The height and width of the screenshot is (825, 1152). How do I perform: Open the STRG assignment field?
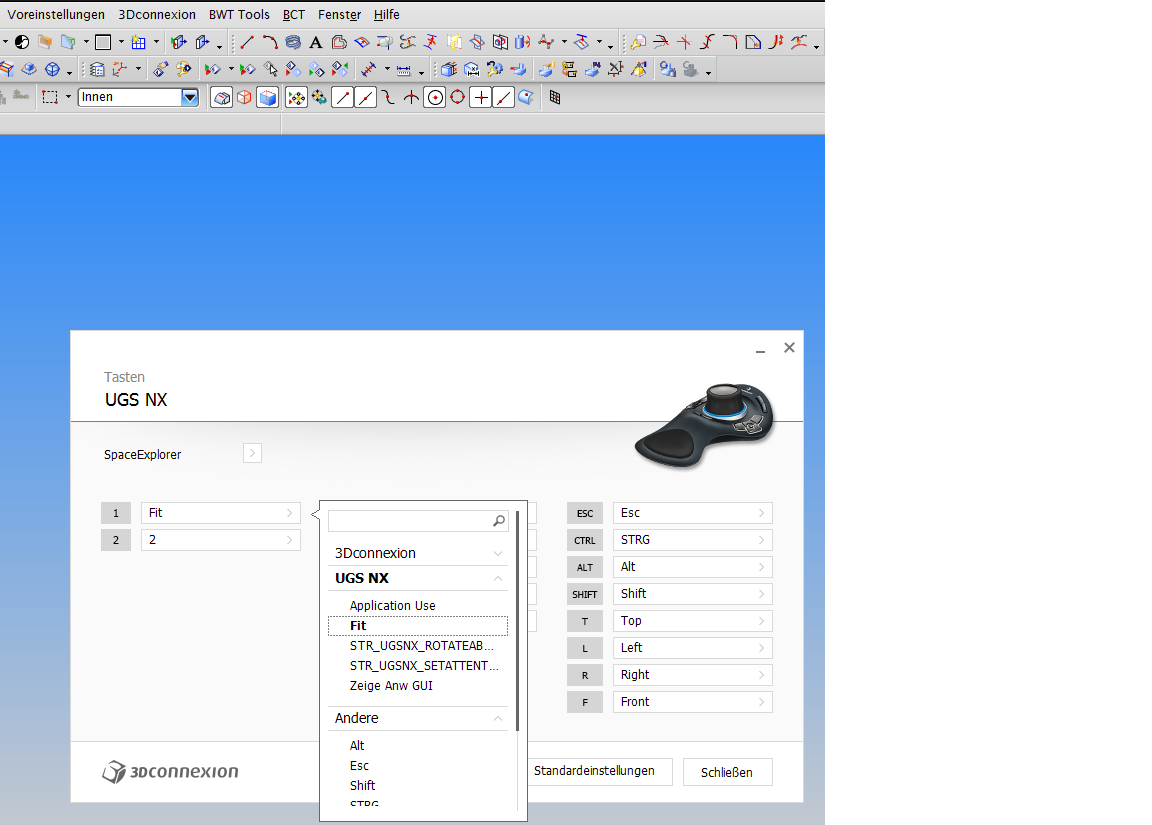tap(692, 540)
